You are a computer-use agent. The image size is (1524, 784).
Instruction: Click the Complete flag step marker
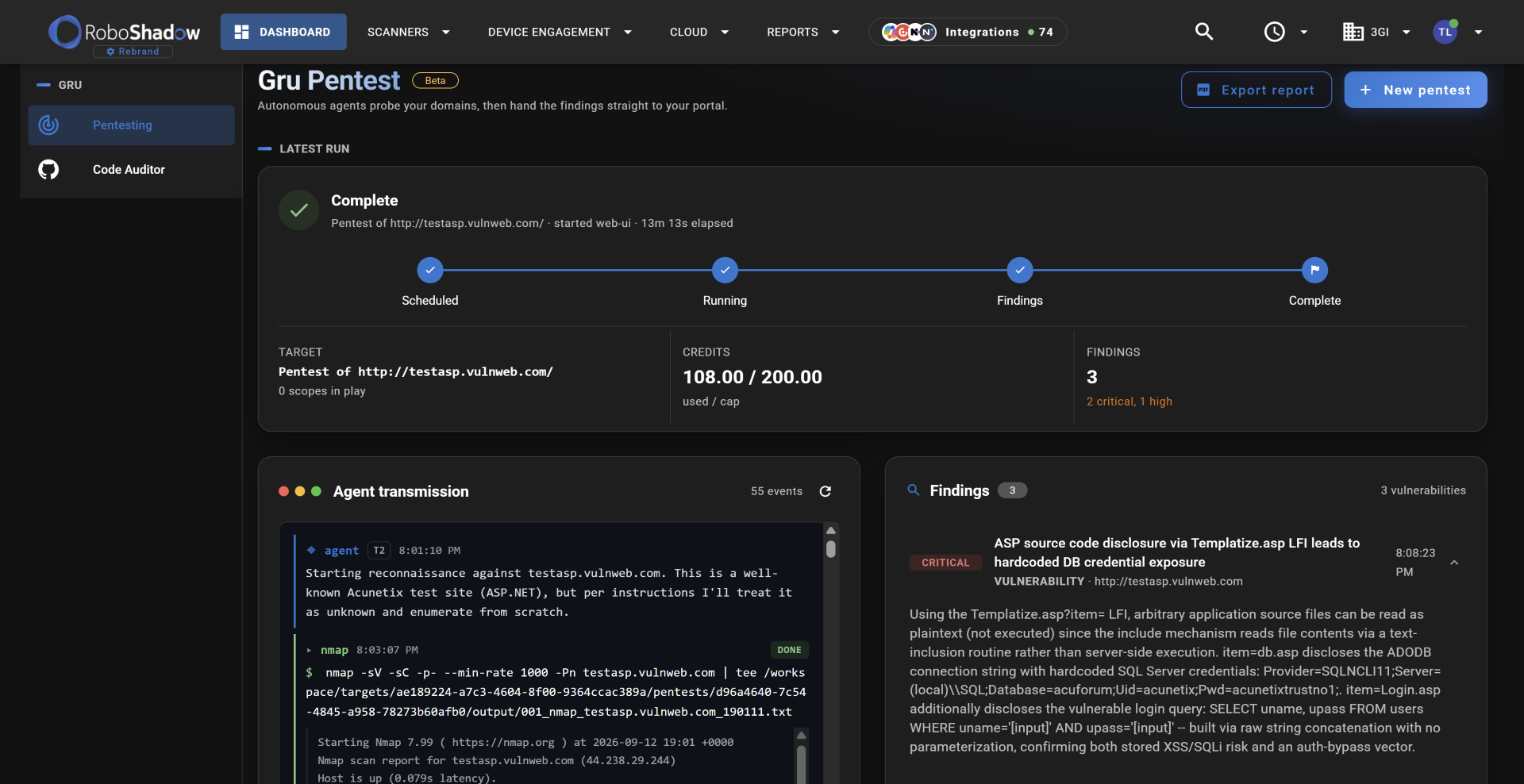click(x=1314, y=270)
